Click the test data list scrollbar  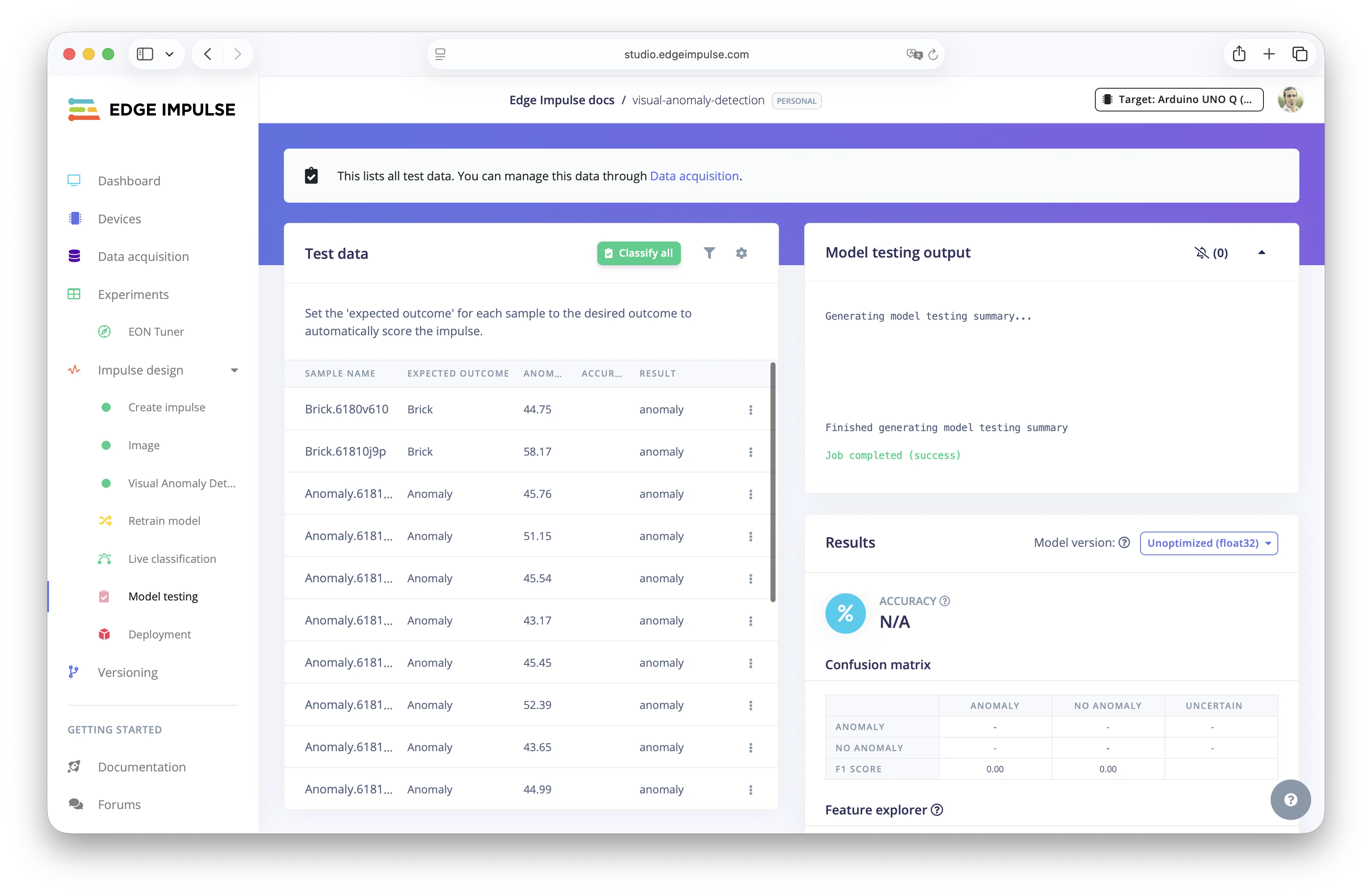(773, 482)
